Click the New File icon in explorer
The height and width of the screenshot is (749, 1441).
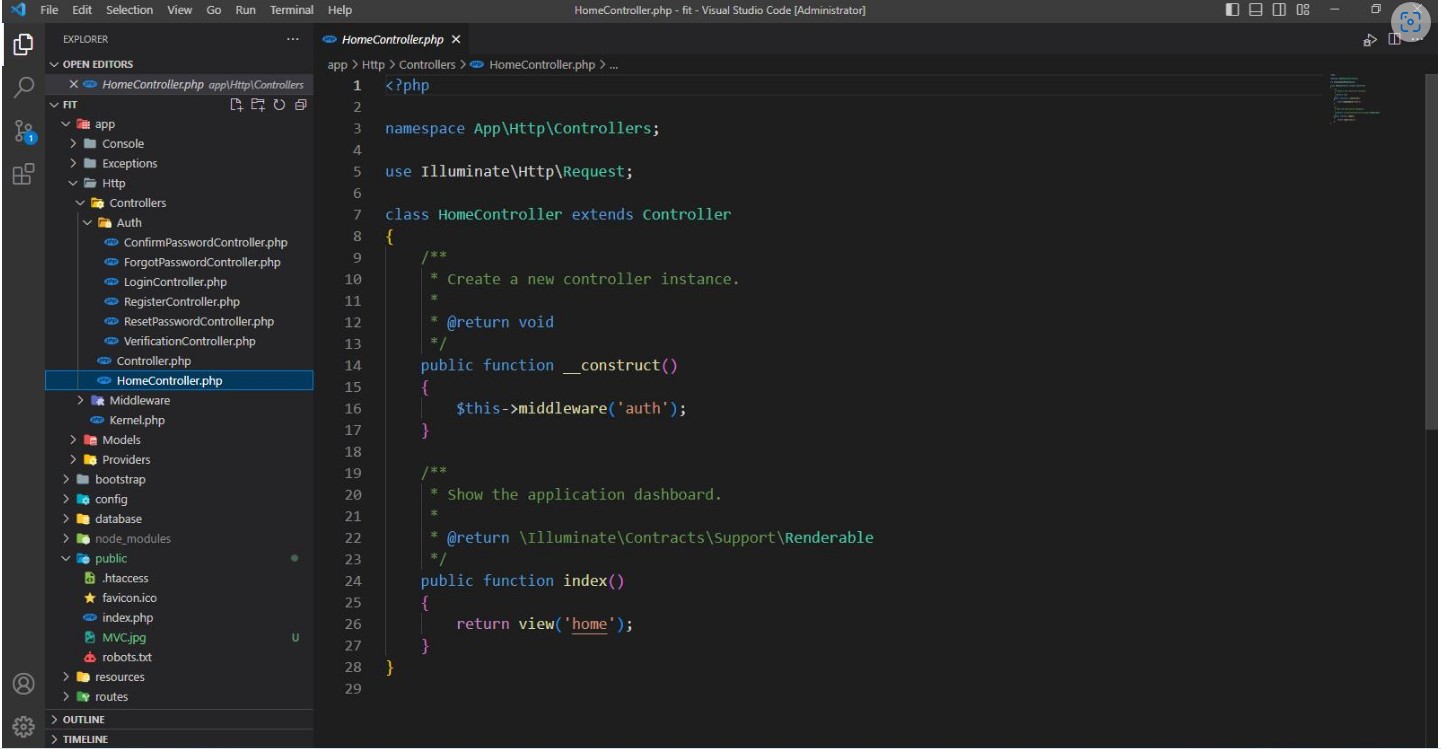[237, 104]
